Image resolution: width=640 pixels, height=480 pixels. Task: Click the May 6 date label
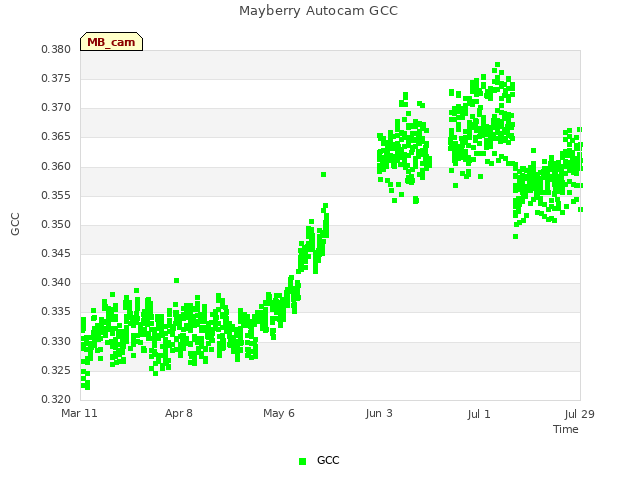(x=279, y=413)
